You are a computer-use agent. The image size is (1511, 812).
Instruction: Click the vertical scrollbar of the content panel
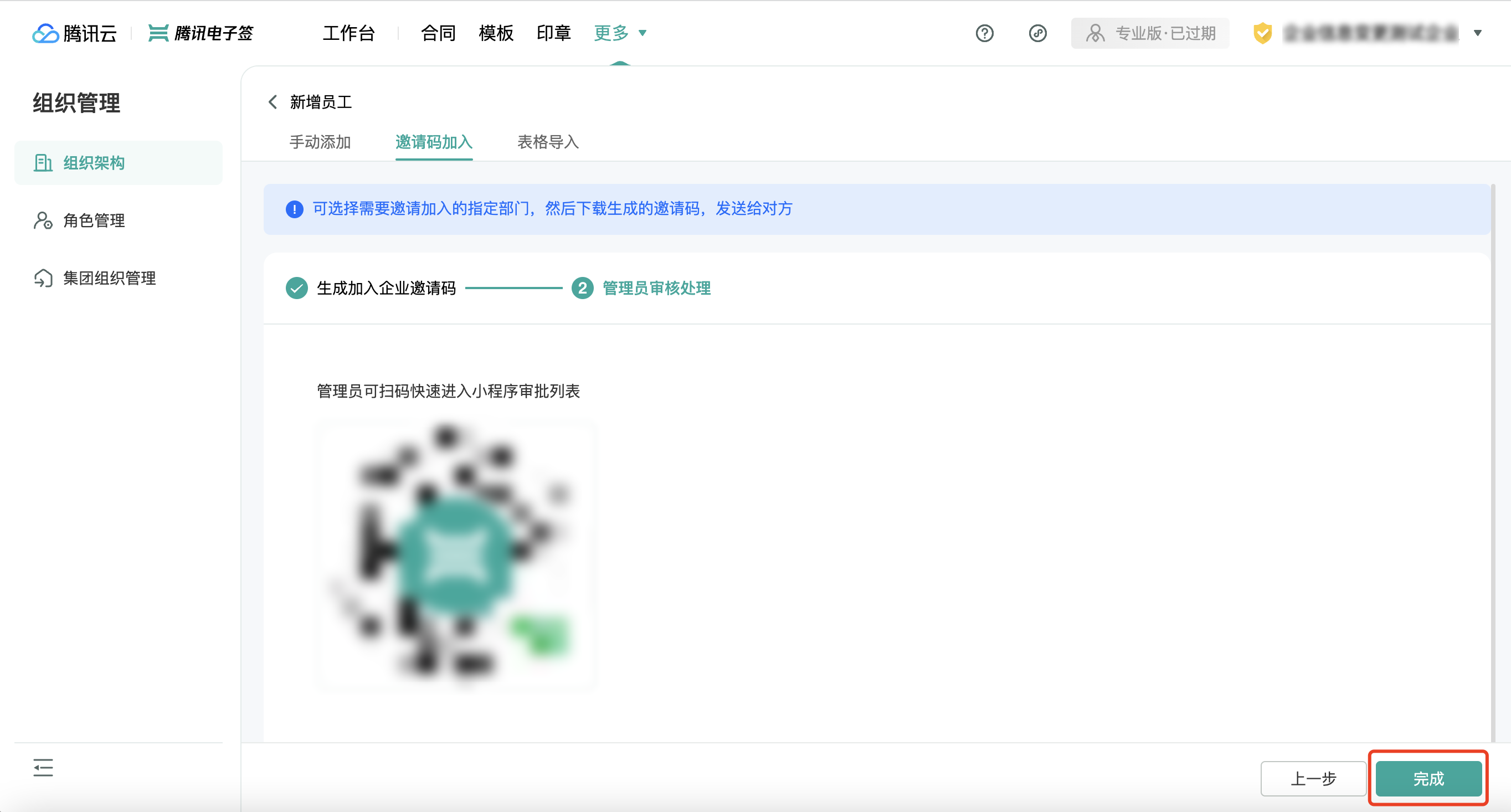(1493, 462)
